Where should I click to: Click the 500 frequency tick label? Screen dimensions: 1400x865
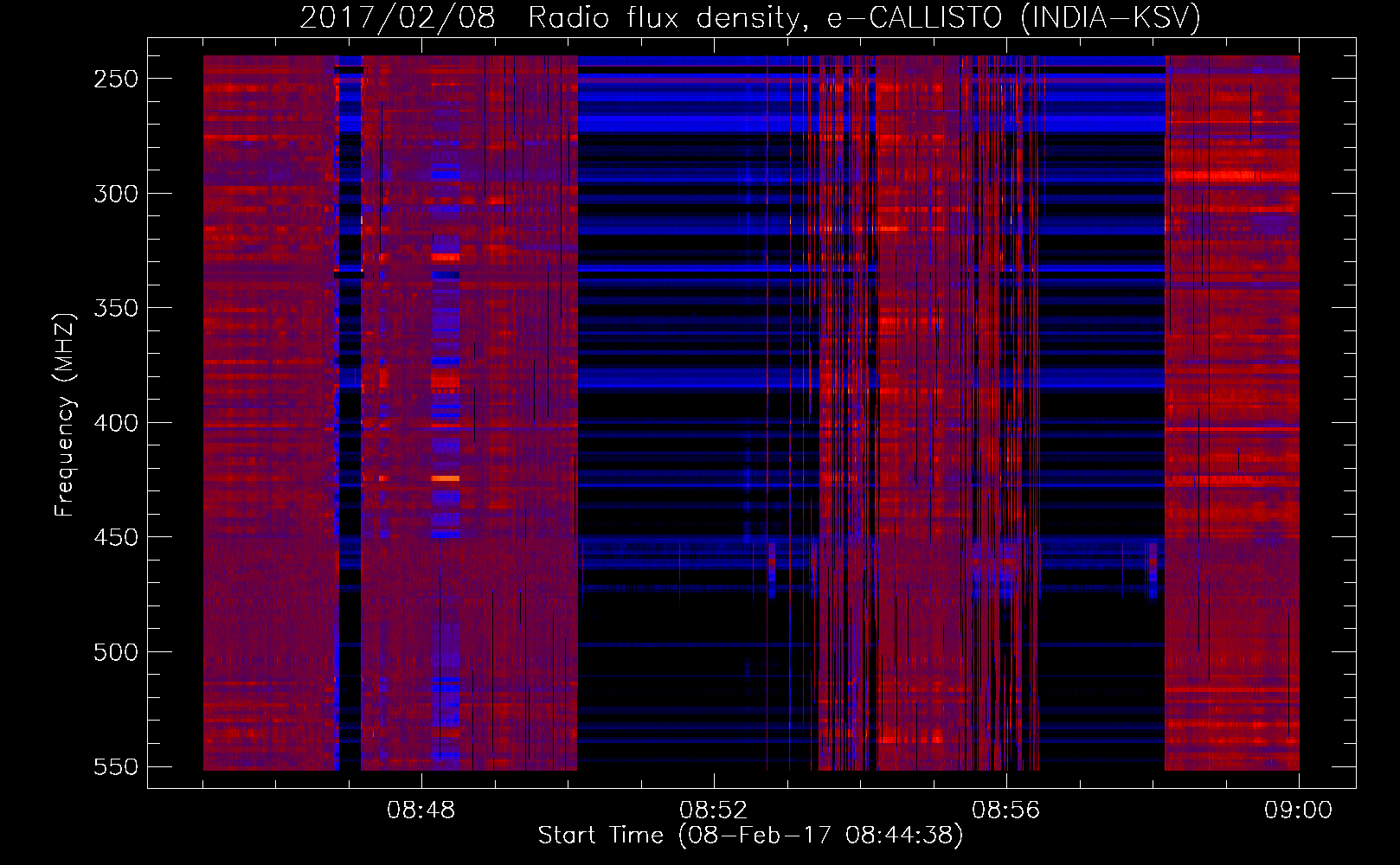[116, 652]
